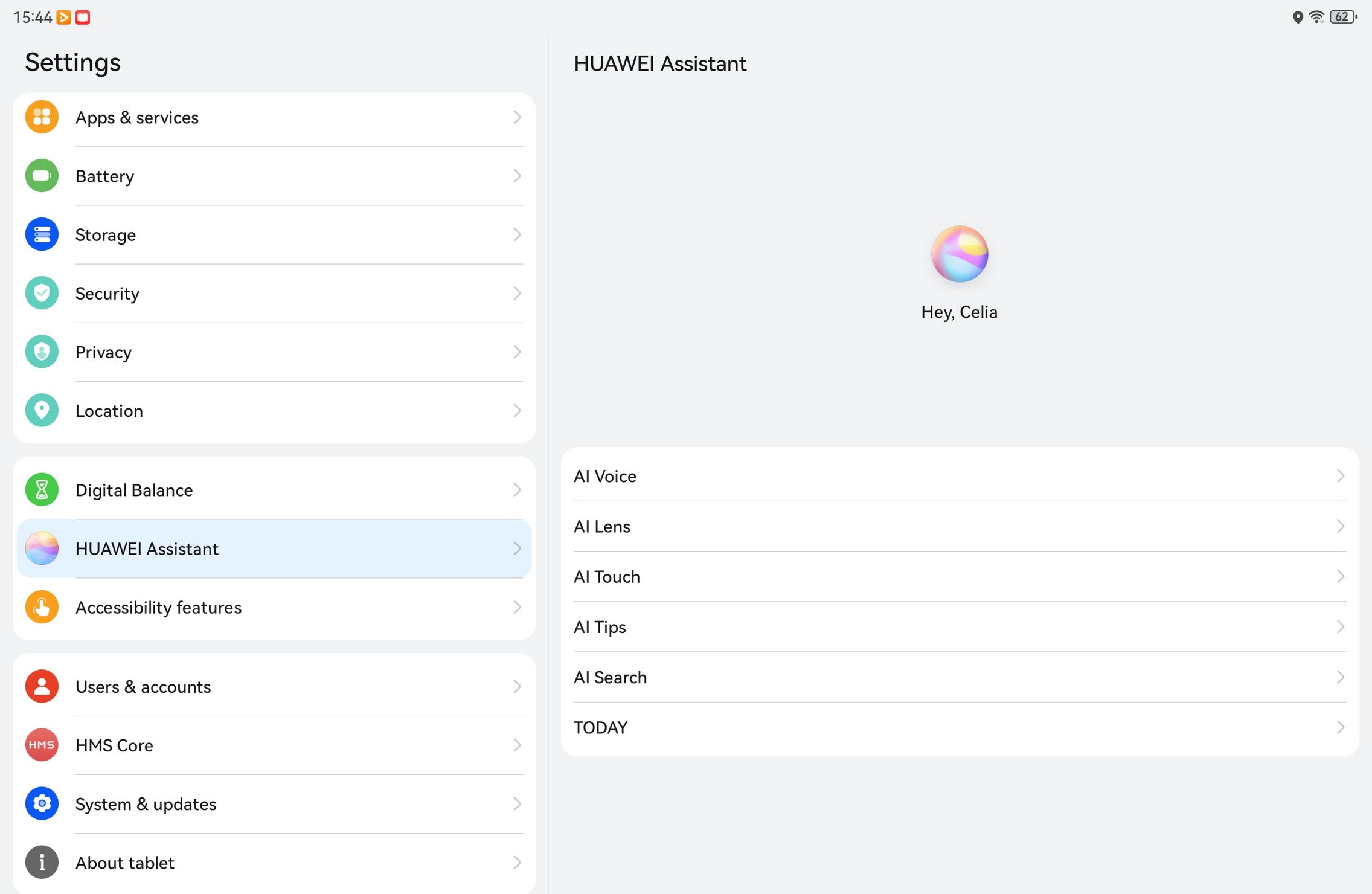
Task: Open AI Voice settings
Action: (x=960, y=475)
